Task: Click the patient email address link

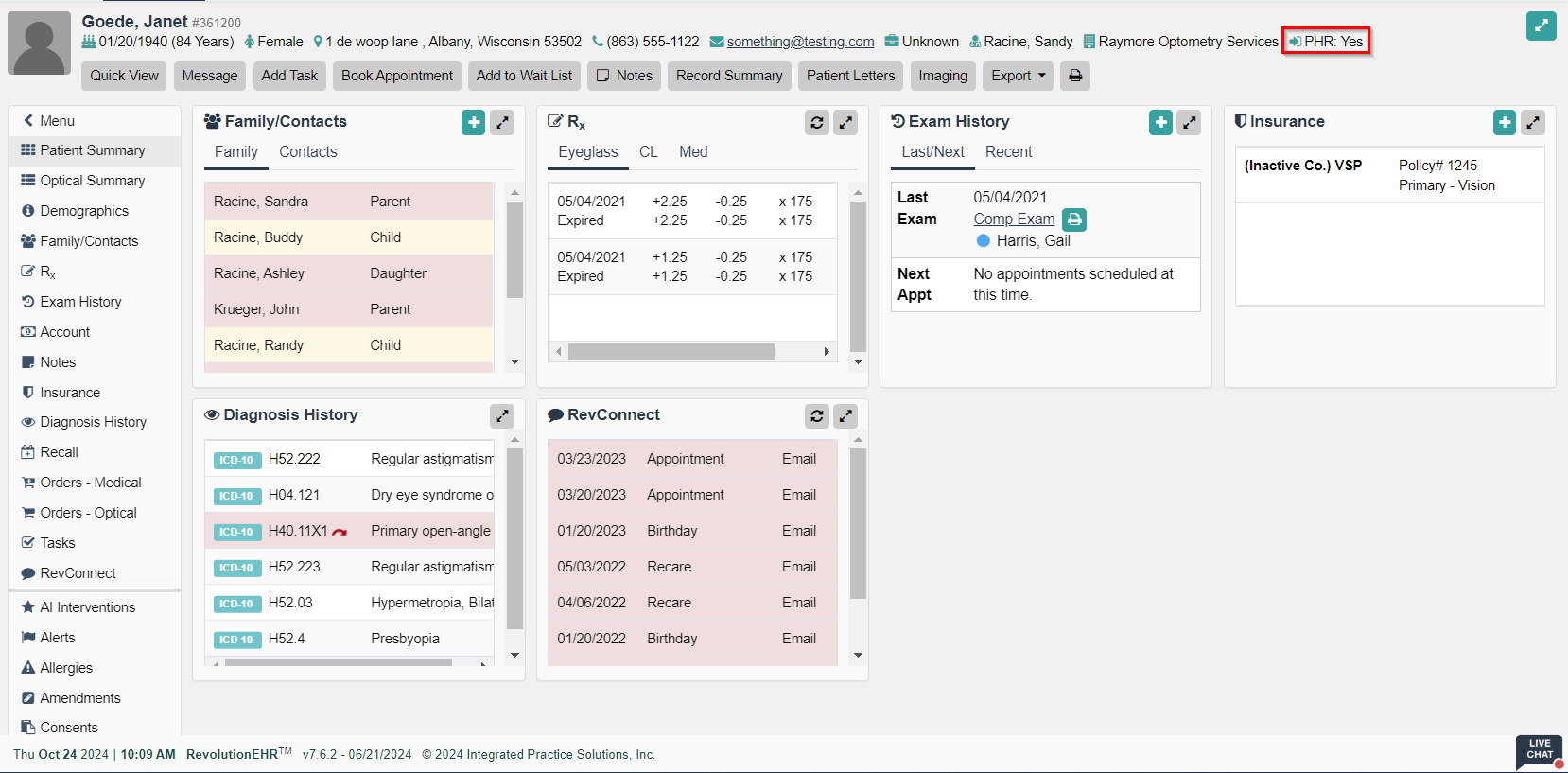Action: click(800, 42)
